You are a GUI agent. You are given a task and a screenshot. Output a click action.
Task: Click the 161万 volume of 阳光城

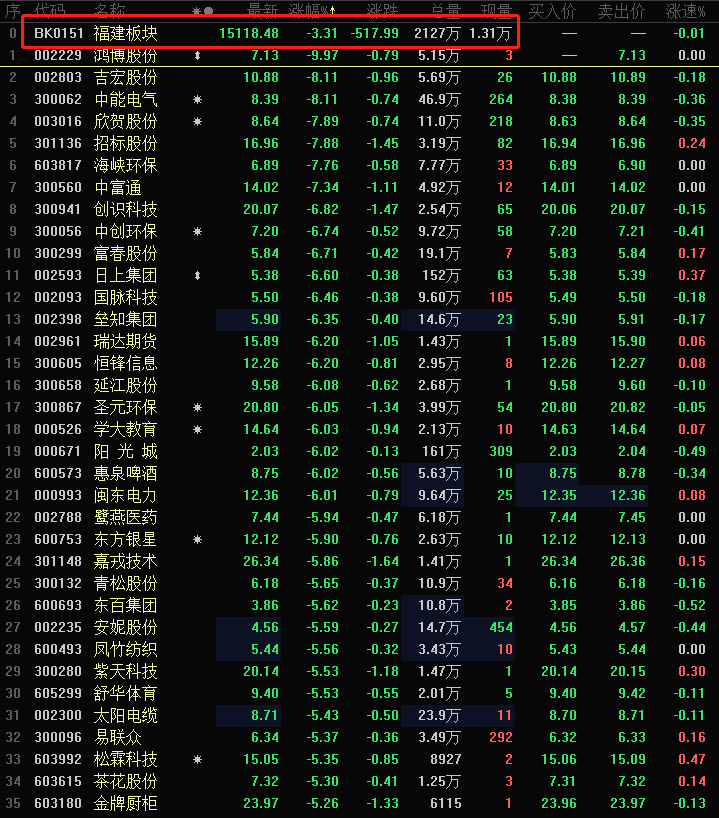tap(440, 451)
